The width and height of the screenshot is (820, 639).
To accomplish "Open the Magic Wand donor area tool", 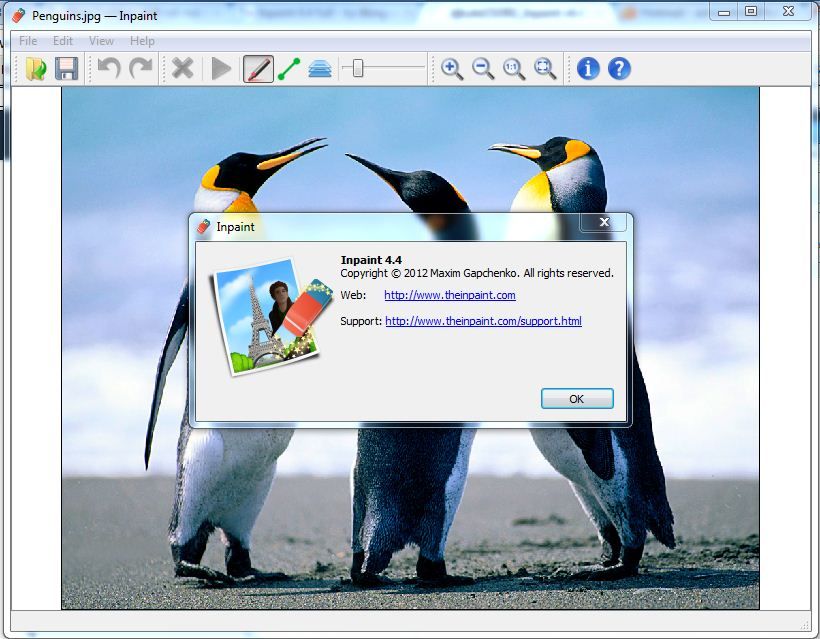I will pyautogui.click(x=318, y=68).
